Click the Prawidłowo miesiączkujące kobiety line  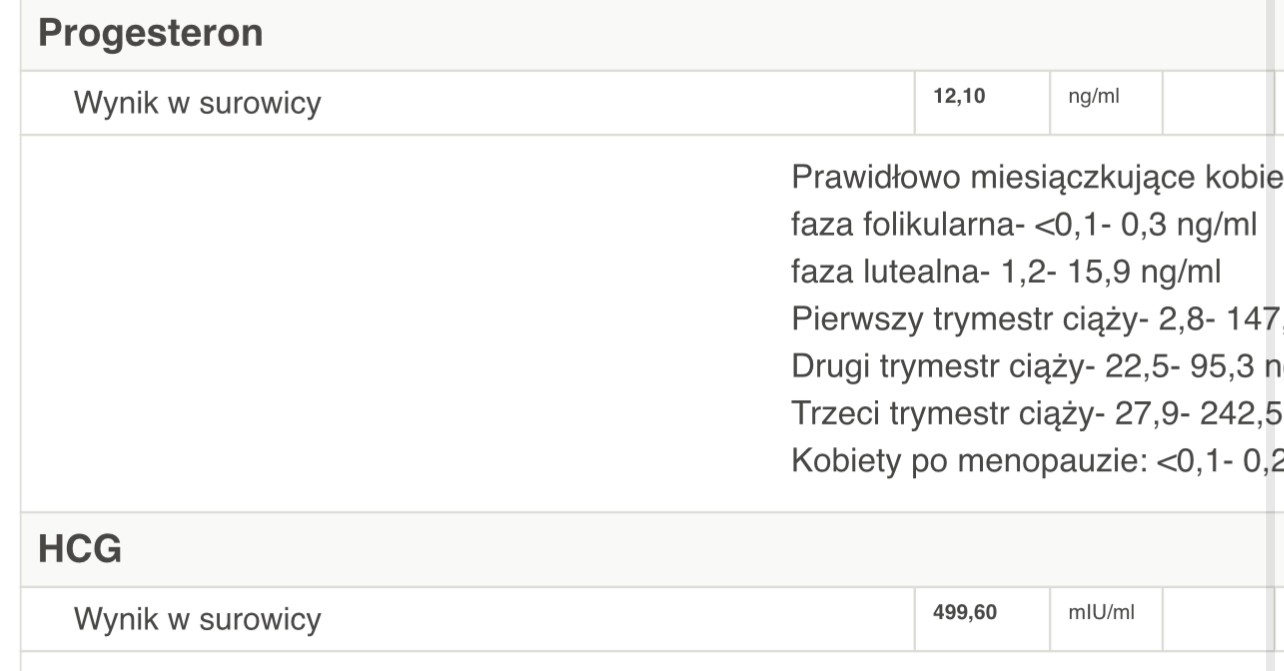coord(1036,177)
